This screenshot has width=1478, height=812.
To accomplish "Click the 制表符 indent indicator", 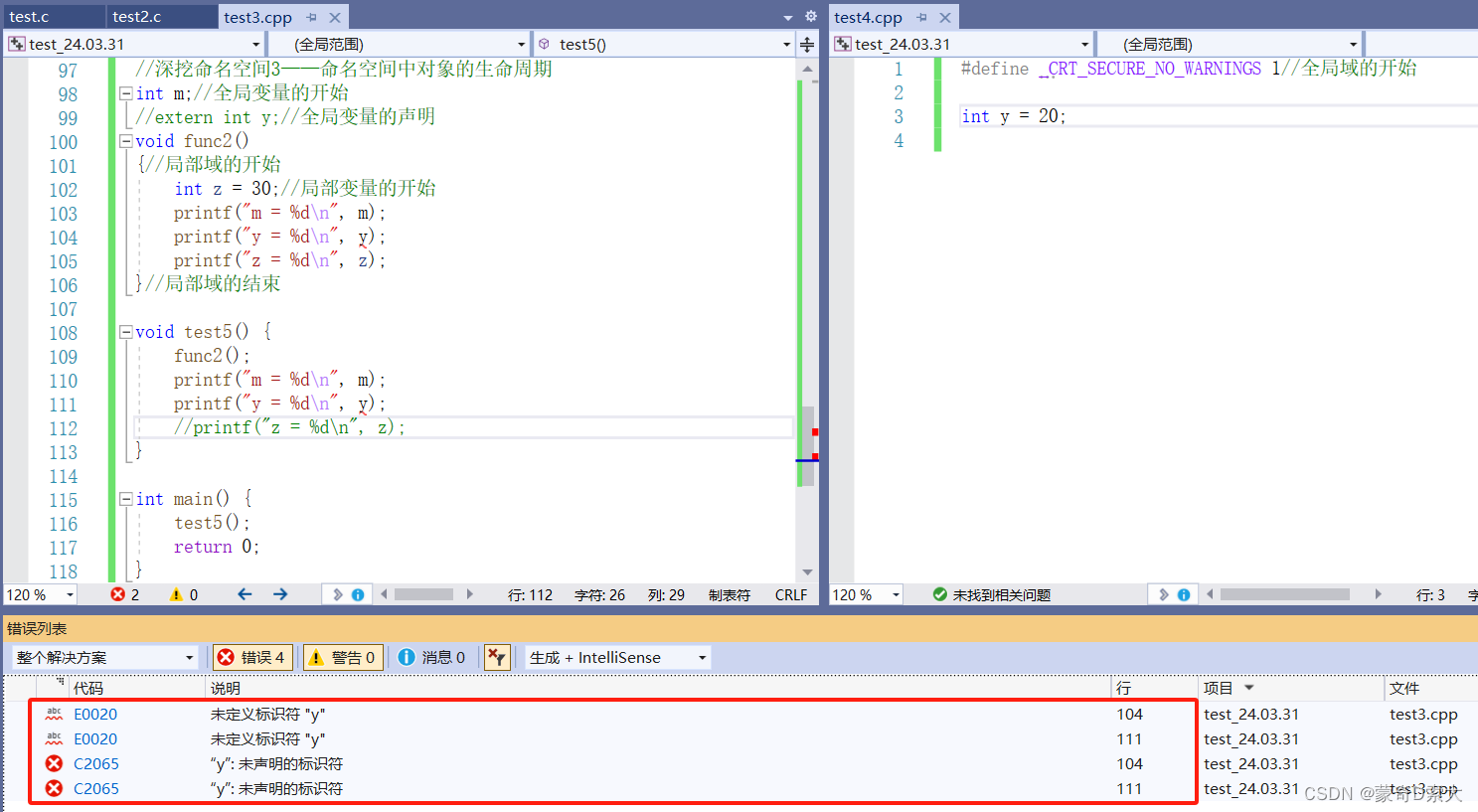I will (730, 594).
